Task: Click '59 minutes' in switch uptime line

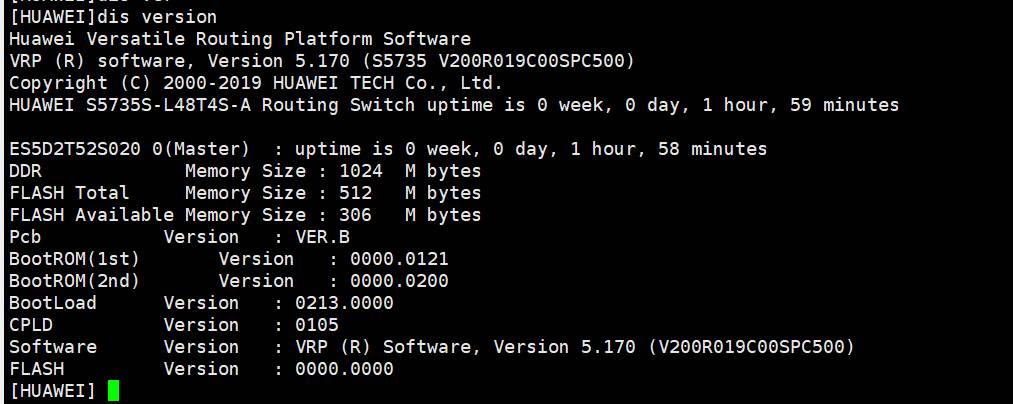Action: tap(844, 105)
